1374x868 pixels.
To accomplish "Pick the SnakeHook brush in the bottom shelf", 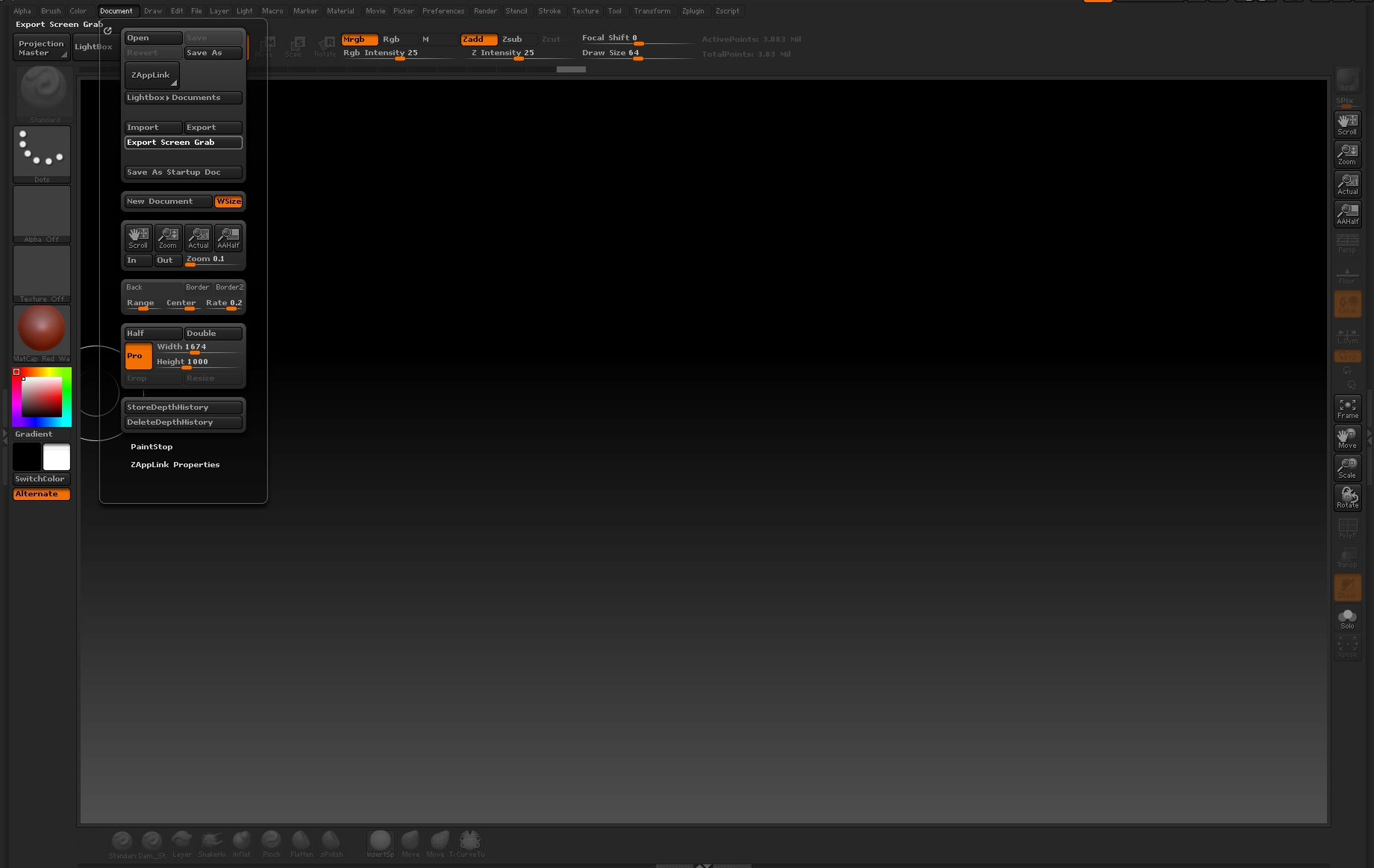I will pos(212,844).
